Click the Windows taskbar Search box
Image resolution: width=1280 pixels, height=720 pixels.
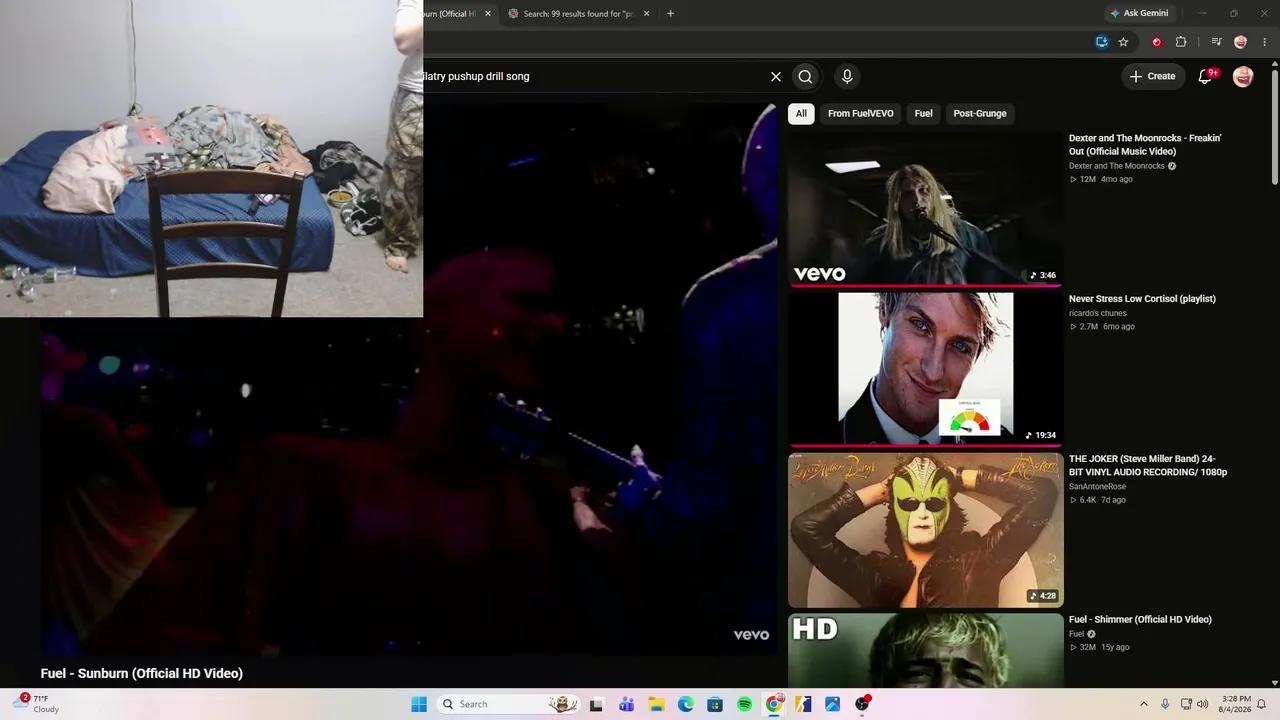click(x=509, y=704)
